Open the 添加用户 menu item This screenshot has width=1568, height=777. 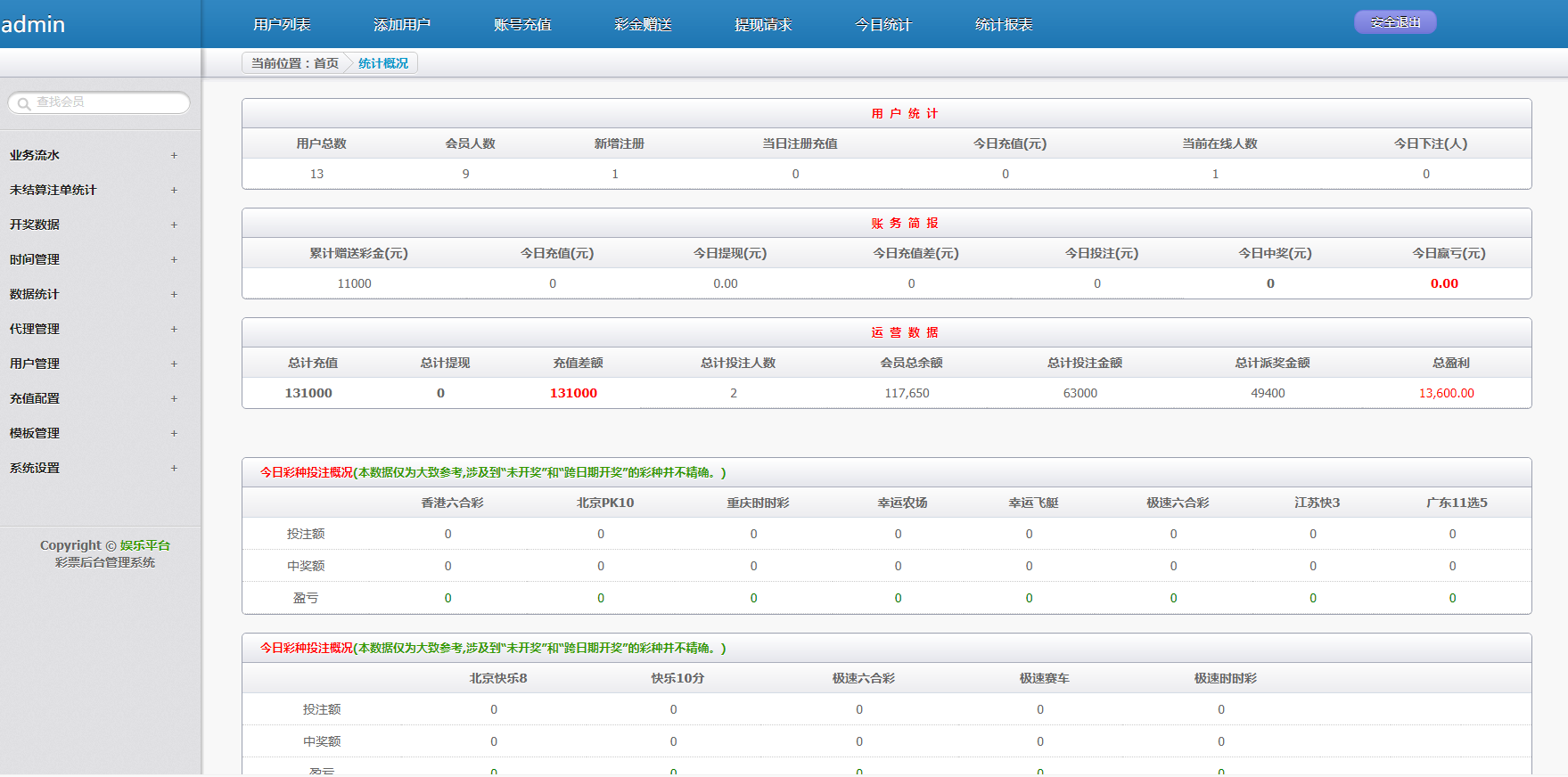[x=402, y=25]
